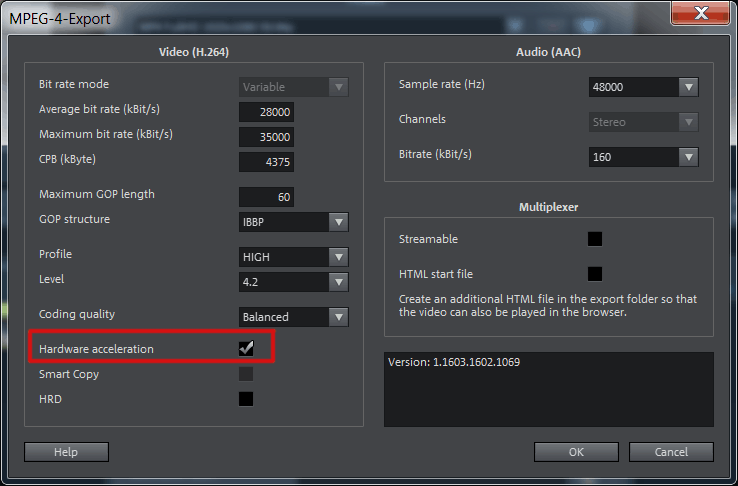
Task: Expand the audio Bitrate dropdown showing 160
Action: coord(643,157)
